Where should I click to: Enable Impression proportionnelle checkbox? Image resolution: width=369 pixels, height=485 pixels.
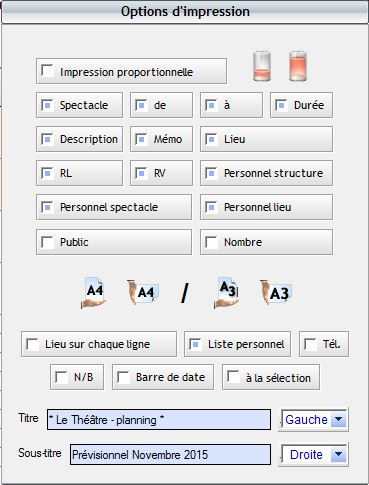(x=47, y=71)
